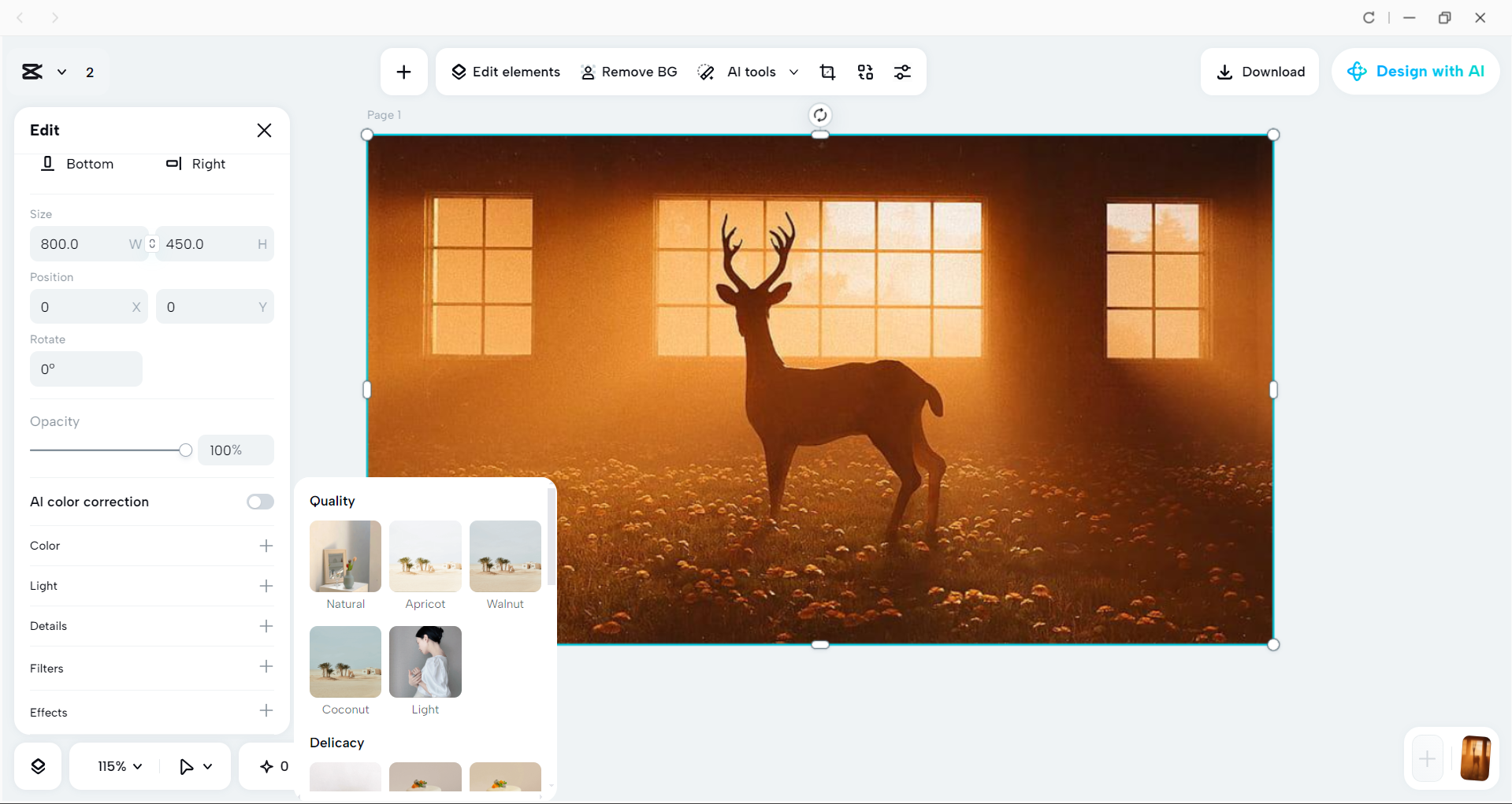Open the 115% zoom level dropdown

click(x=117, y=765)
